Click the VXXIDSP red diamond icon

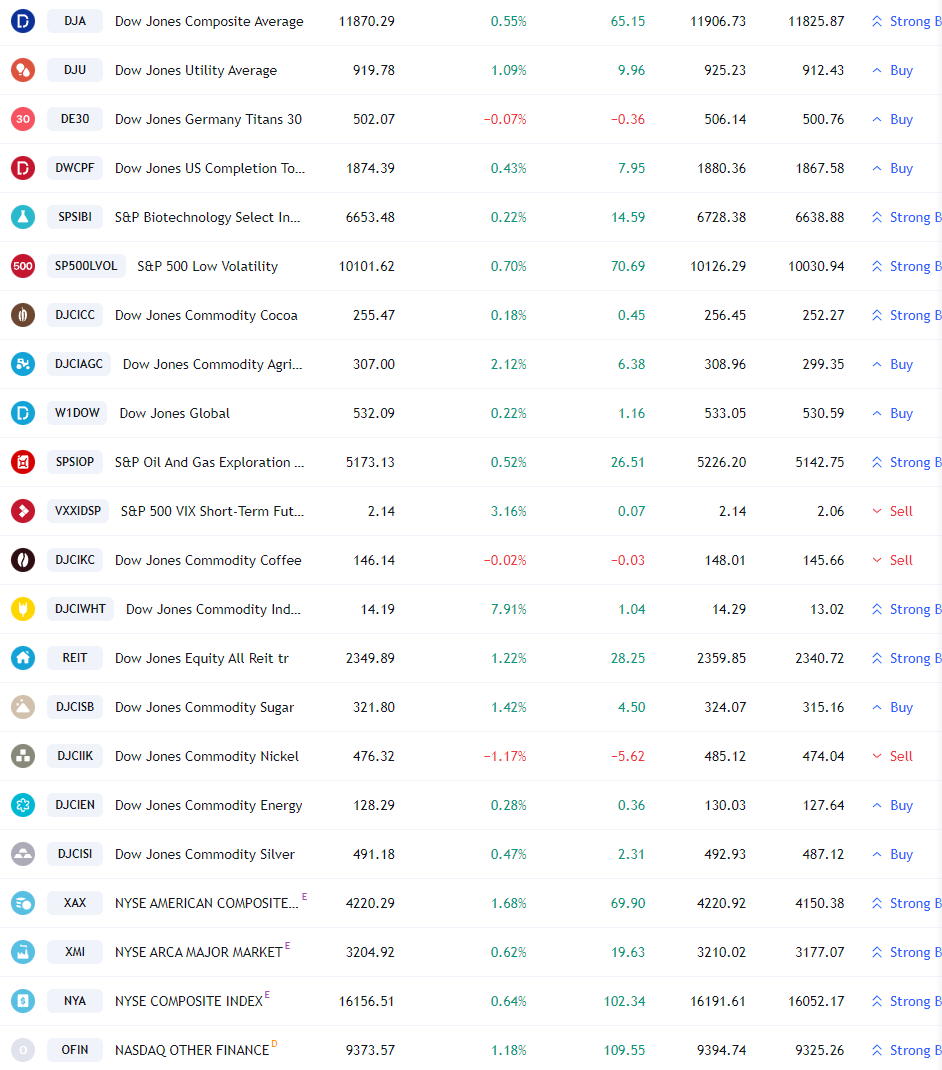pos(23,511)
